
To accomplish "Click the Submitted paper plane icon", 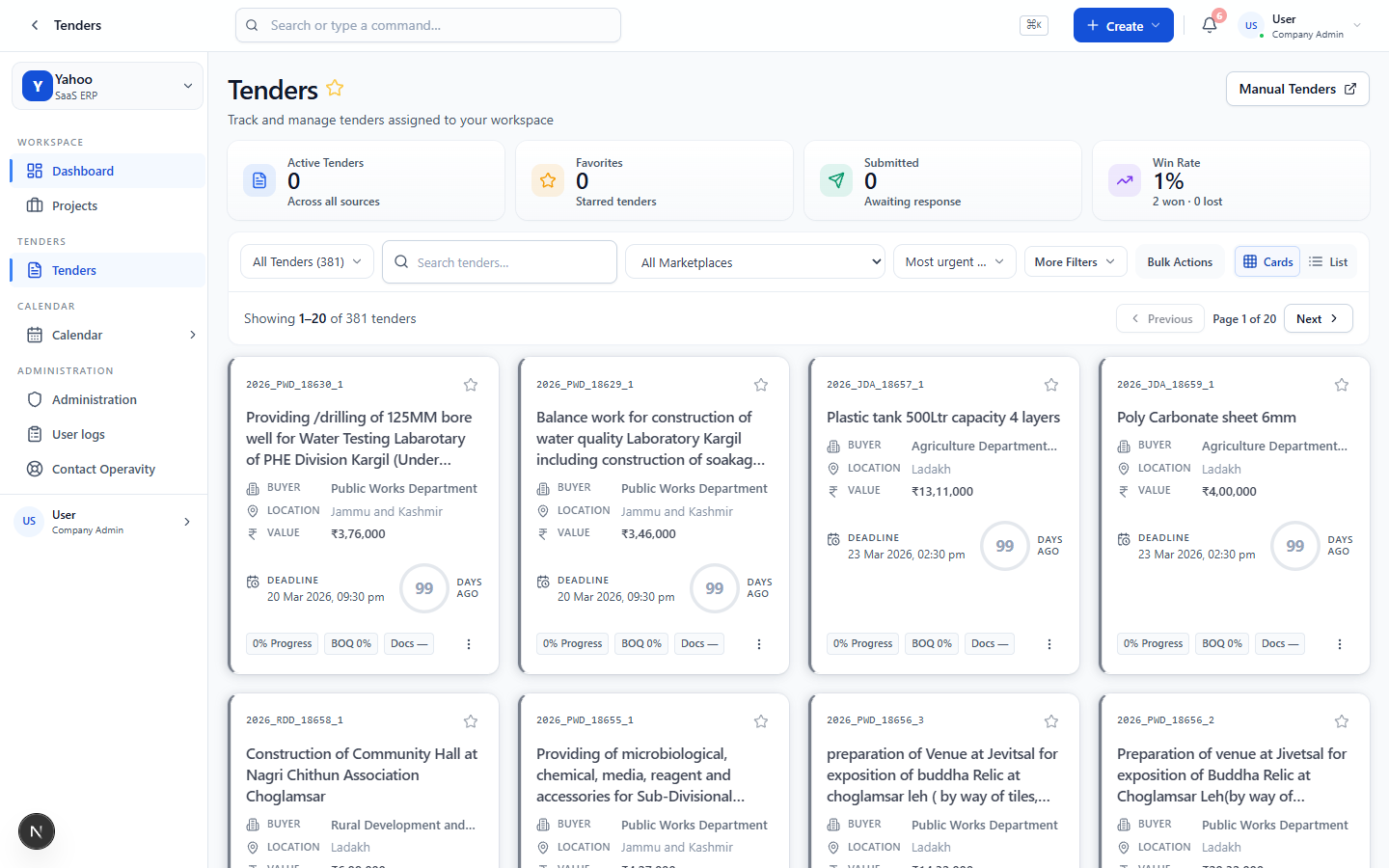I will (836, 180).
